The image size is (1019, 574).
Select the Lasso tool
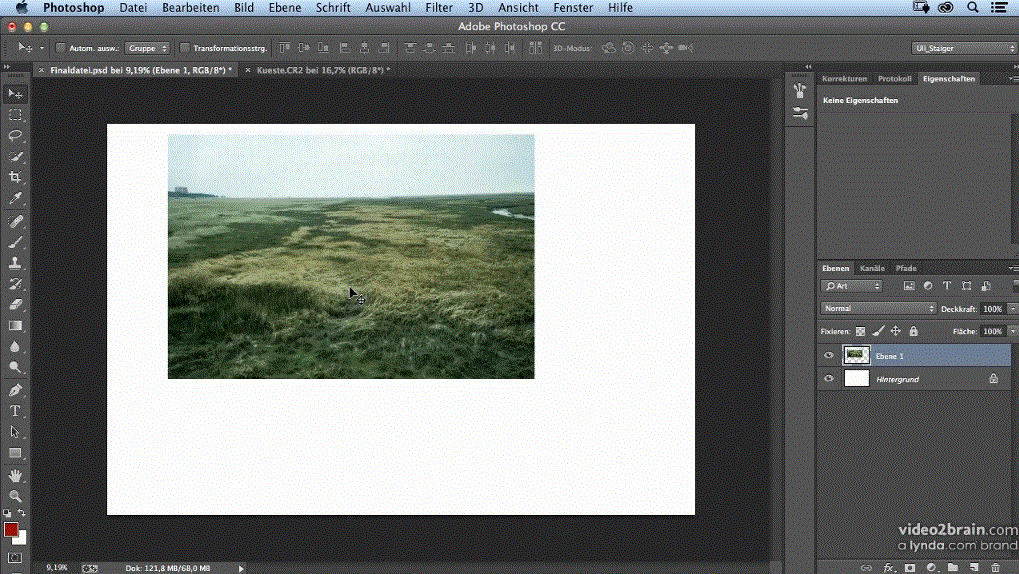[15, 136]
